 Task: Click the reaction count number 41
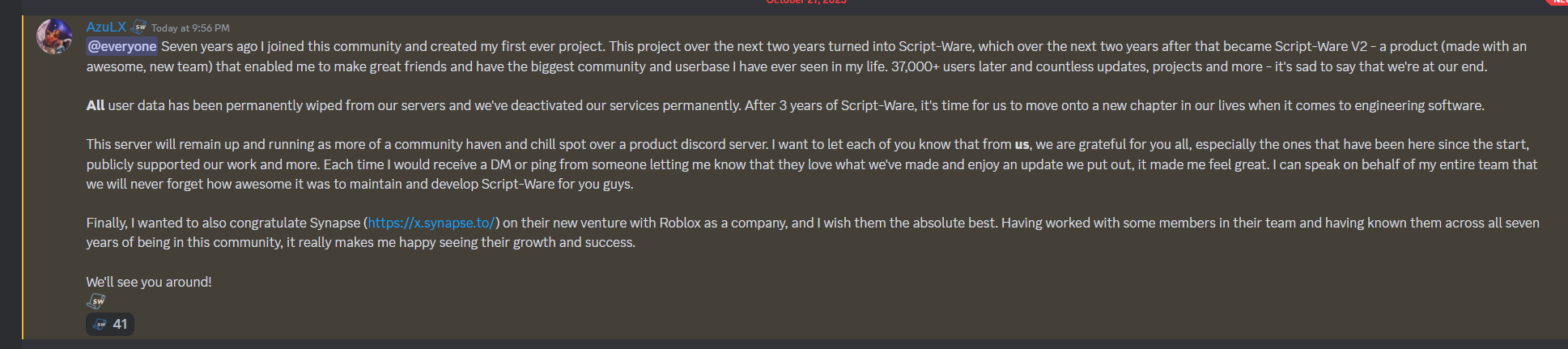tap(120, 324)
